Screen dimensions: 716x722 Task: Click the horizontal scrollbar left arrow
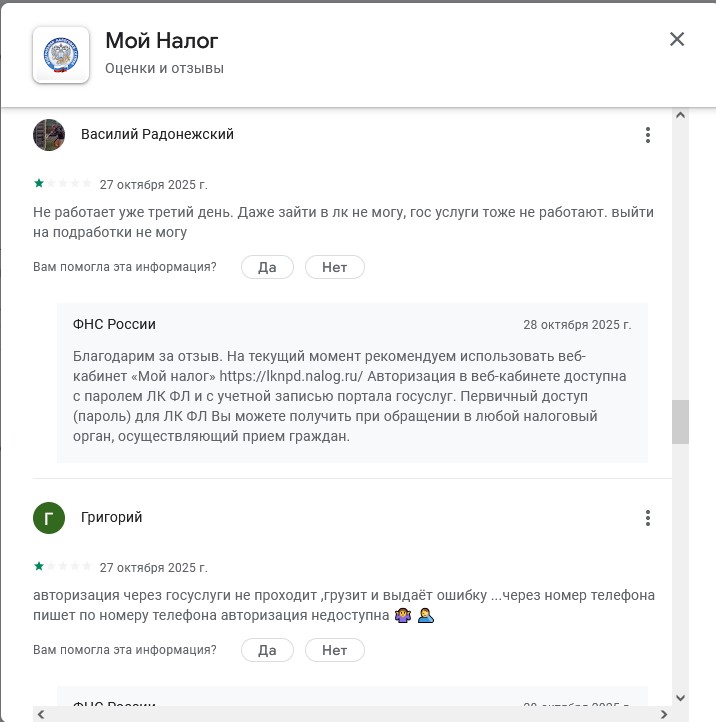(41, 713)
